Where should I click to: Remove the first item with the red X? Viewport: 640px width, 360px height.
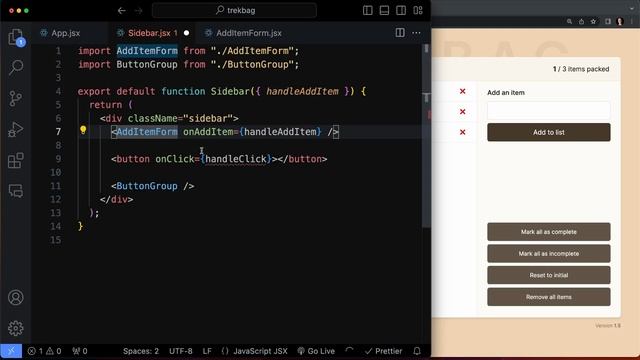(x=462, y=91)
